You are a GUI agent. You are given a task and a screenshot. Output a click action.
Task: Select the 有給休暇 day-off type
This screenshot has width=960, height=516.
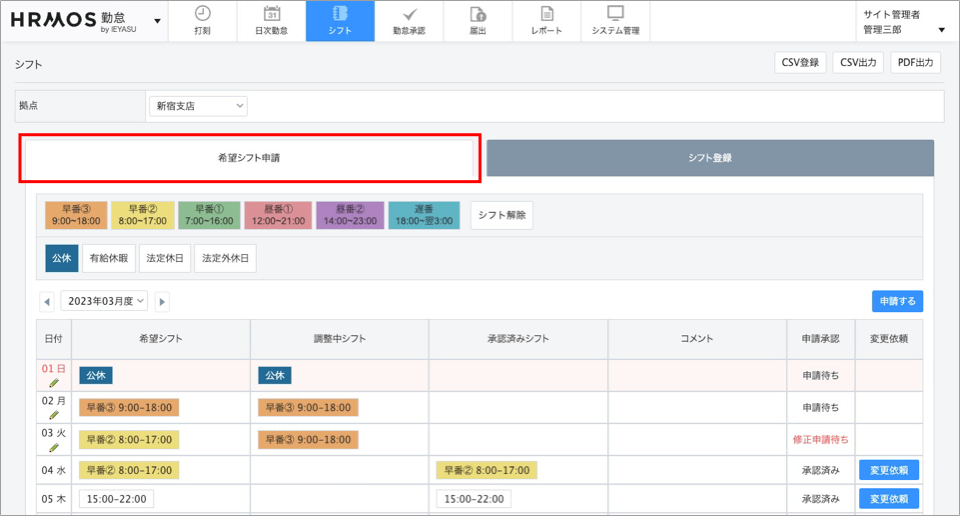[109, 258]
